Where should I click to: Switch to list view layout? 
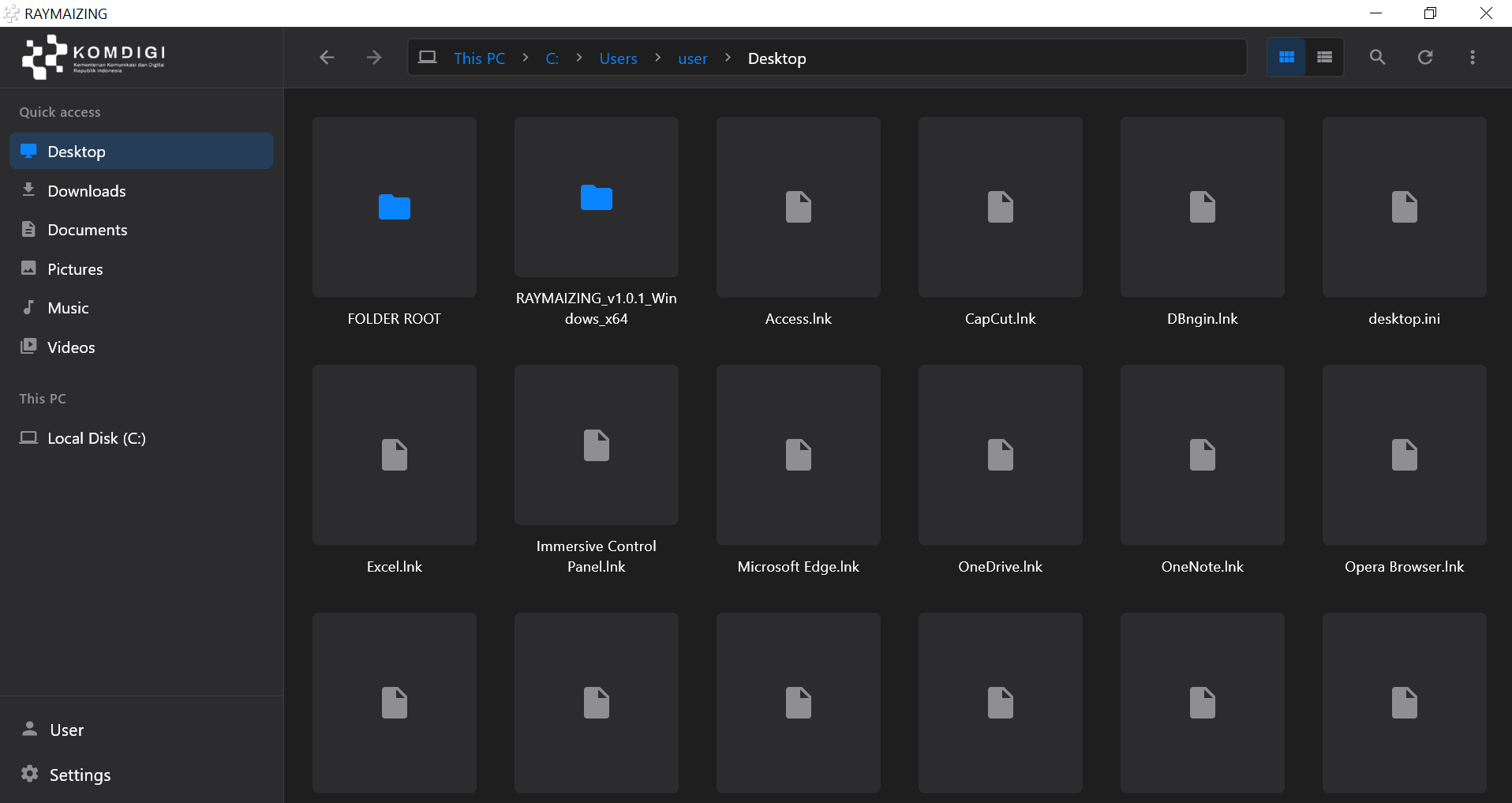tap(1324, 58)
